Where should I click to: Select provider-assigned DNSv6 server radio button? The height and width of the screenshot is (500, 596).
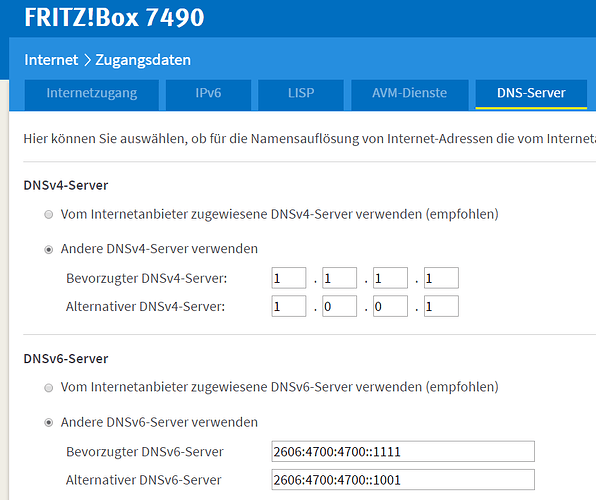click(x=49, y=388)
